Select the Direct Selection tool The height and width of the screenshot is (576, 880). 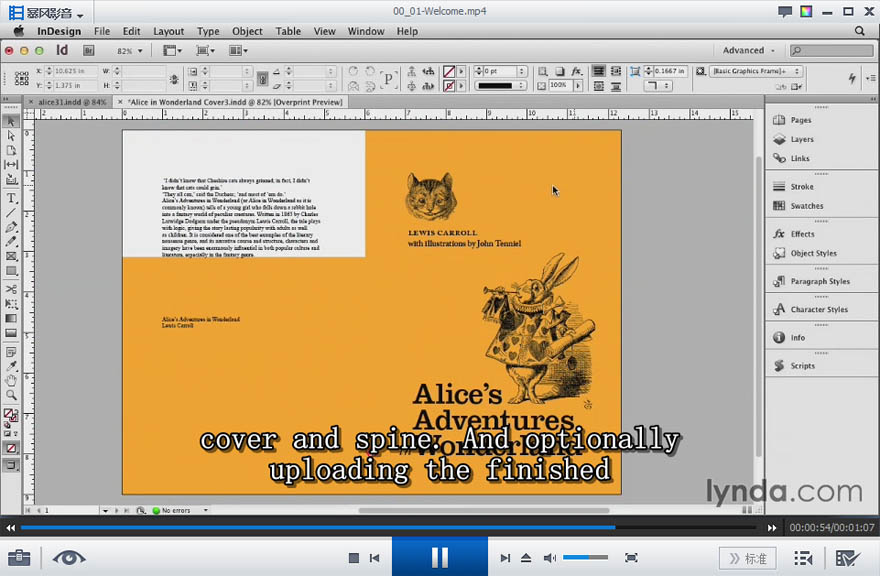(11, 136)
